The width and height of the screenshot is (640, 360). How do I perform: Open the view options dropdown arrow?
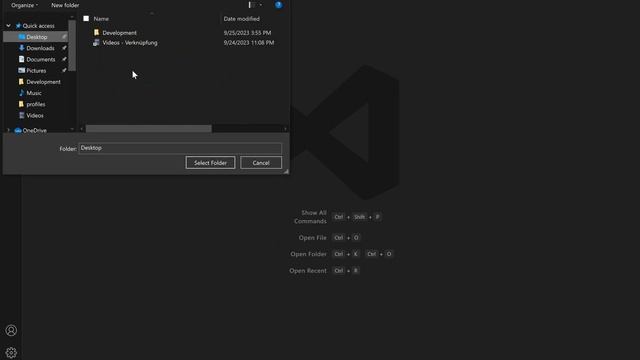[x=261, y=5]
